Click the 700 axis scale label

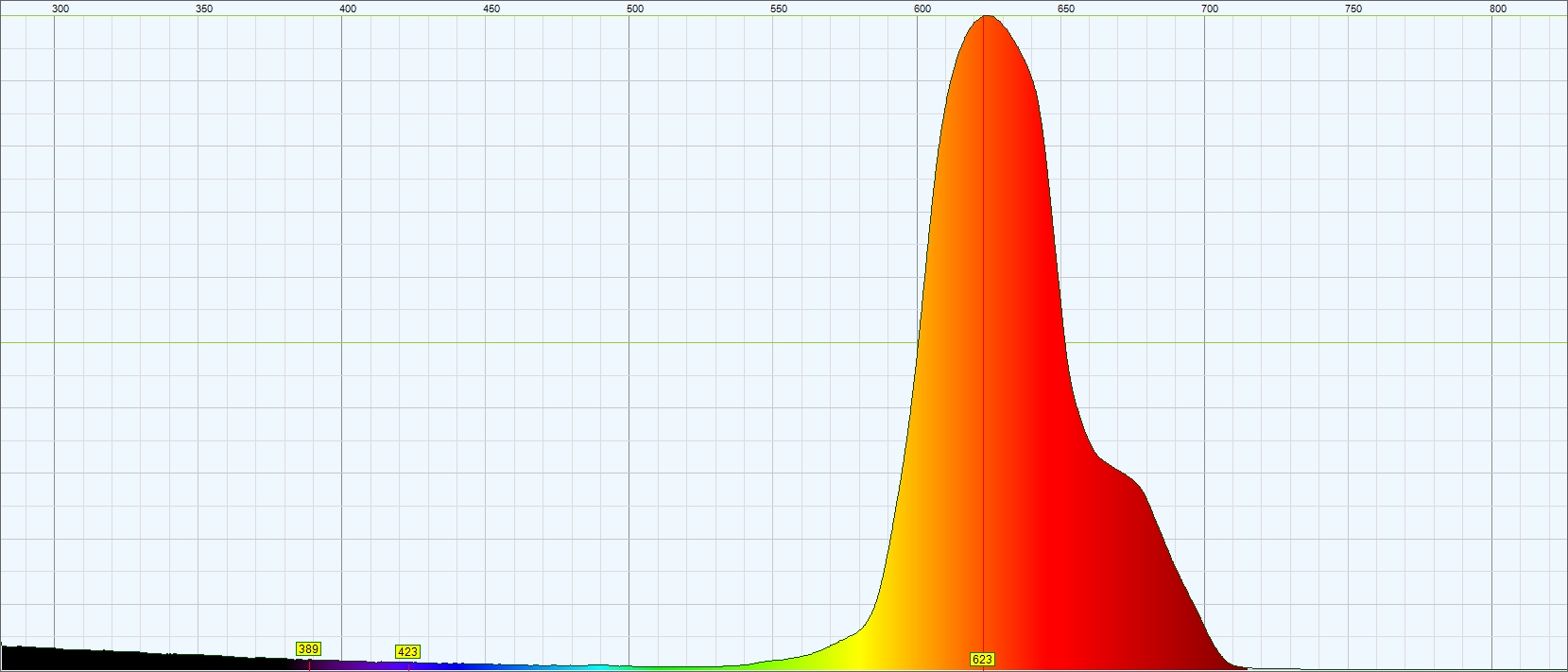coord(1210,9)
